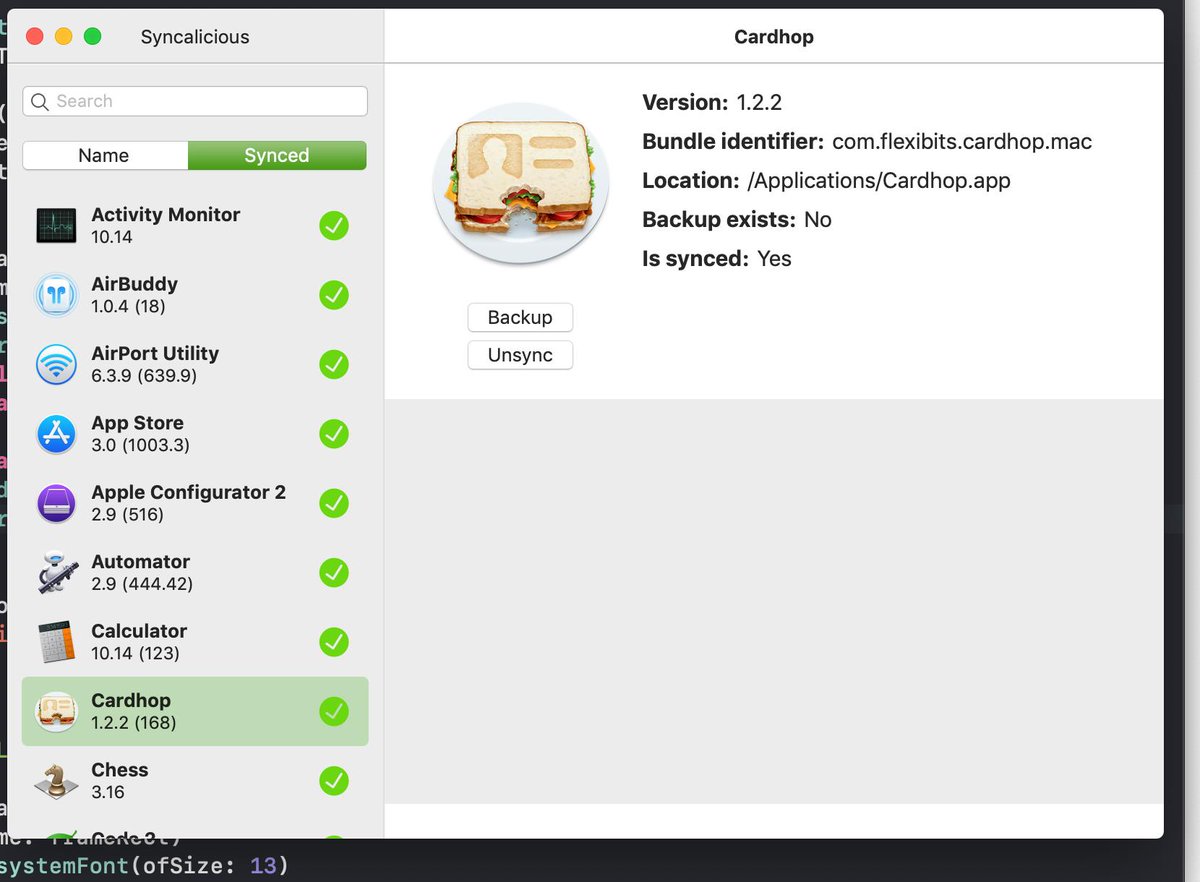
Task: Minimize window with yellow button
Action: click(64, 37)
